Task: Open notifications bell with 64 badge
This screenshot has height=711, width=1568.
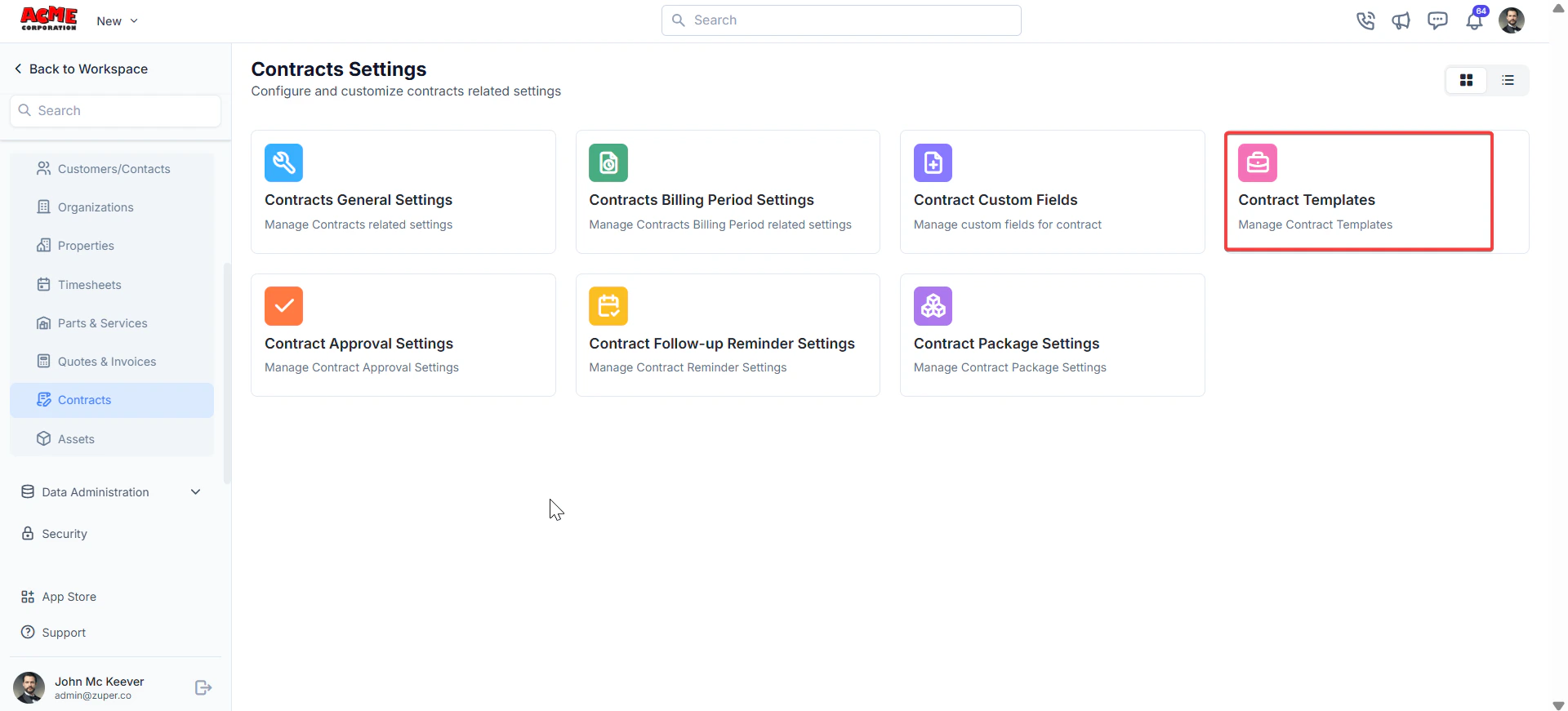Action: point(1475,20)
